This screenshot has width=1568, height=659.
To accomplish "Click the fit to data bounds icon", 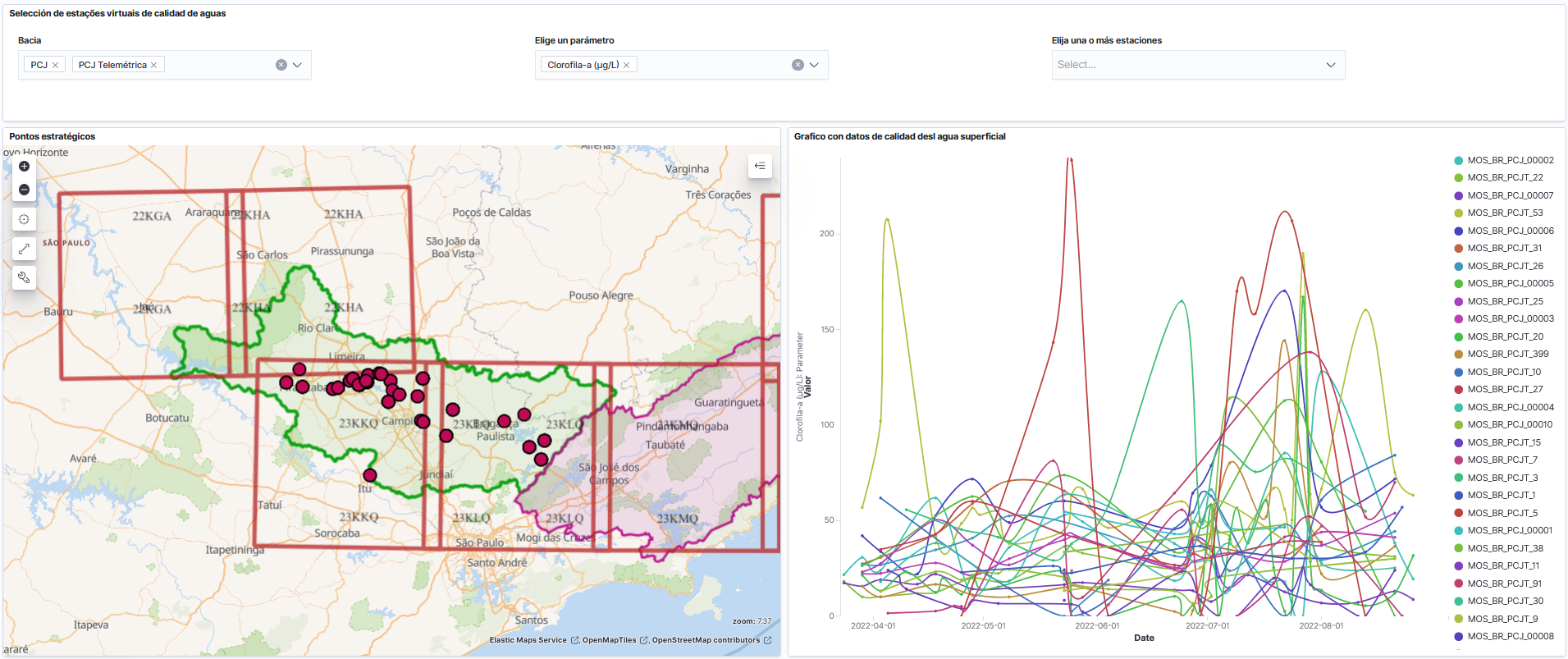I will point(24,219).
